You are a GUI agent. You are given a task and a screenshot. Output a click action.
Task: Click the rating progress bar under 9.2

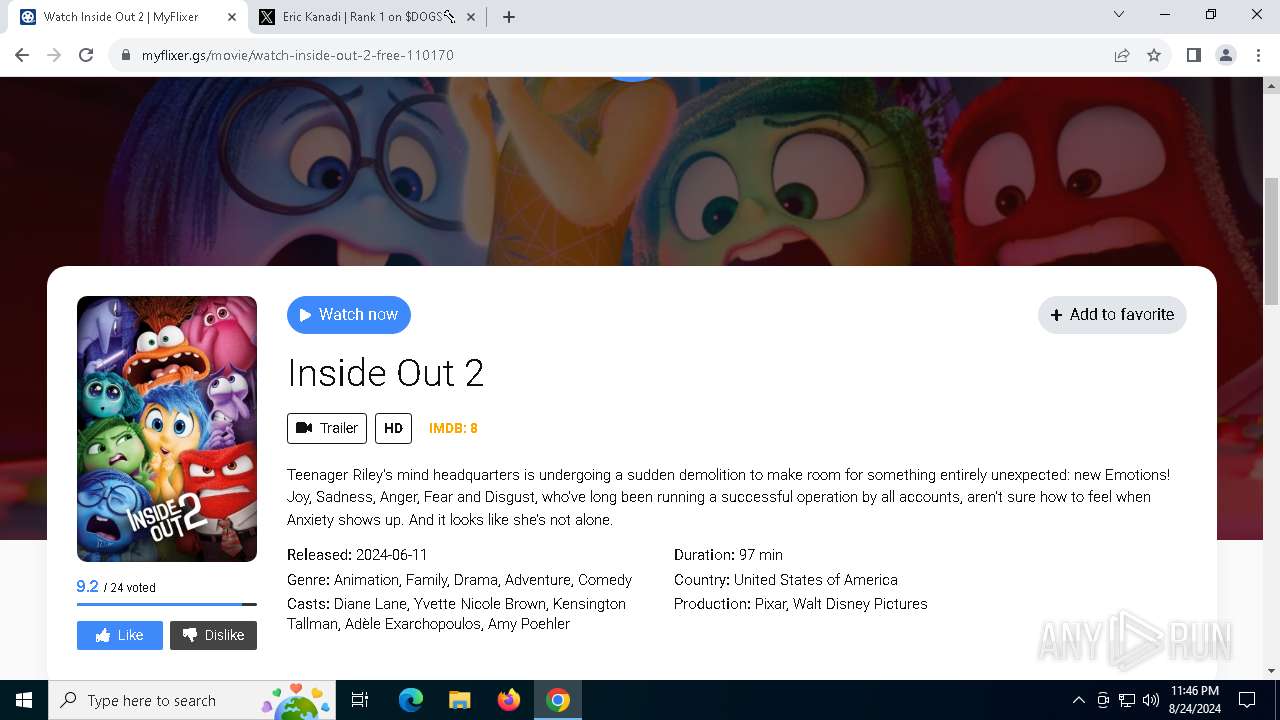point(167,604)
